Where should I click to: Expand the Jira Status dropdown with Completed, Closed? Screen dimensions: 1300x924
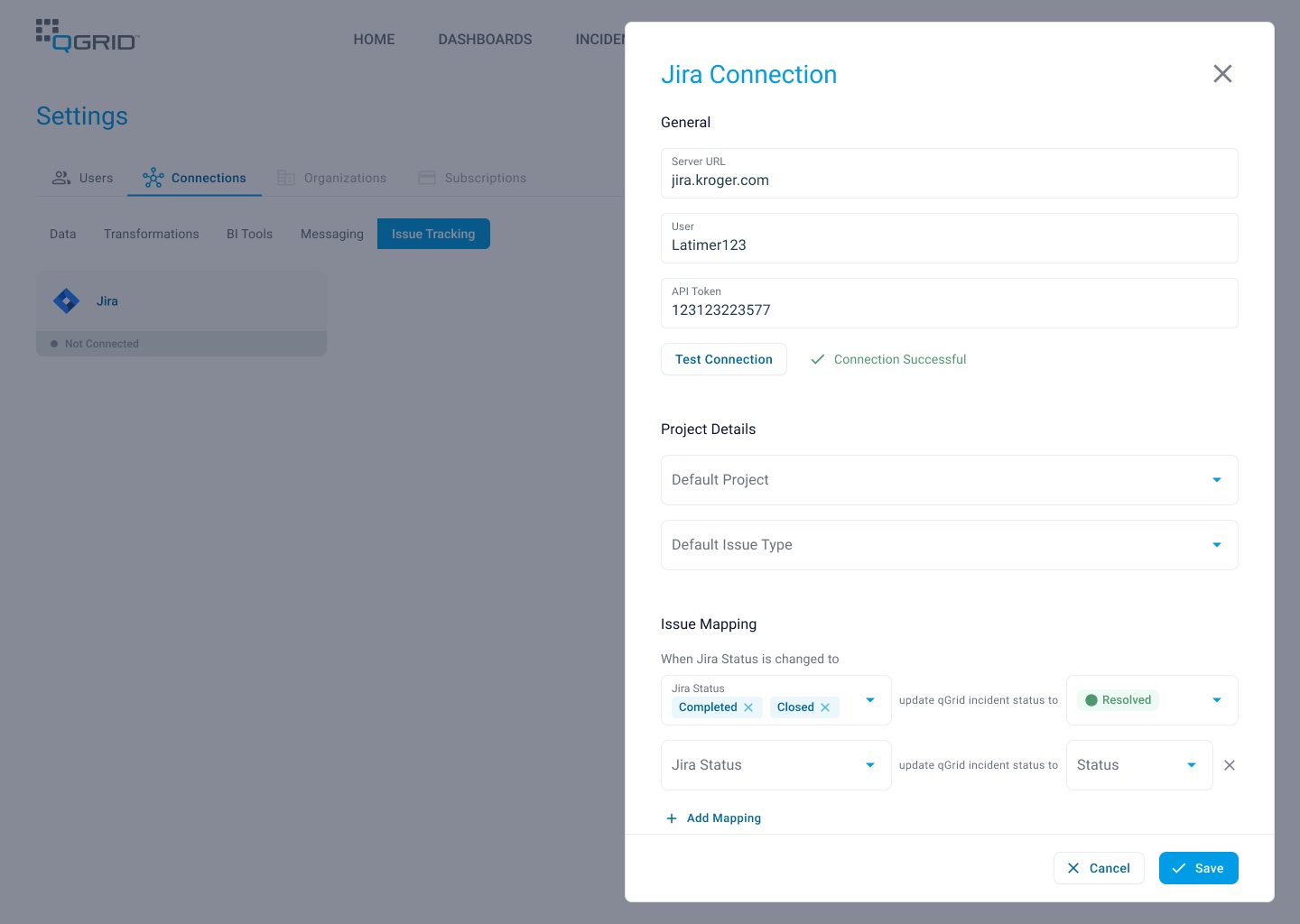[x=870, y=700]
